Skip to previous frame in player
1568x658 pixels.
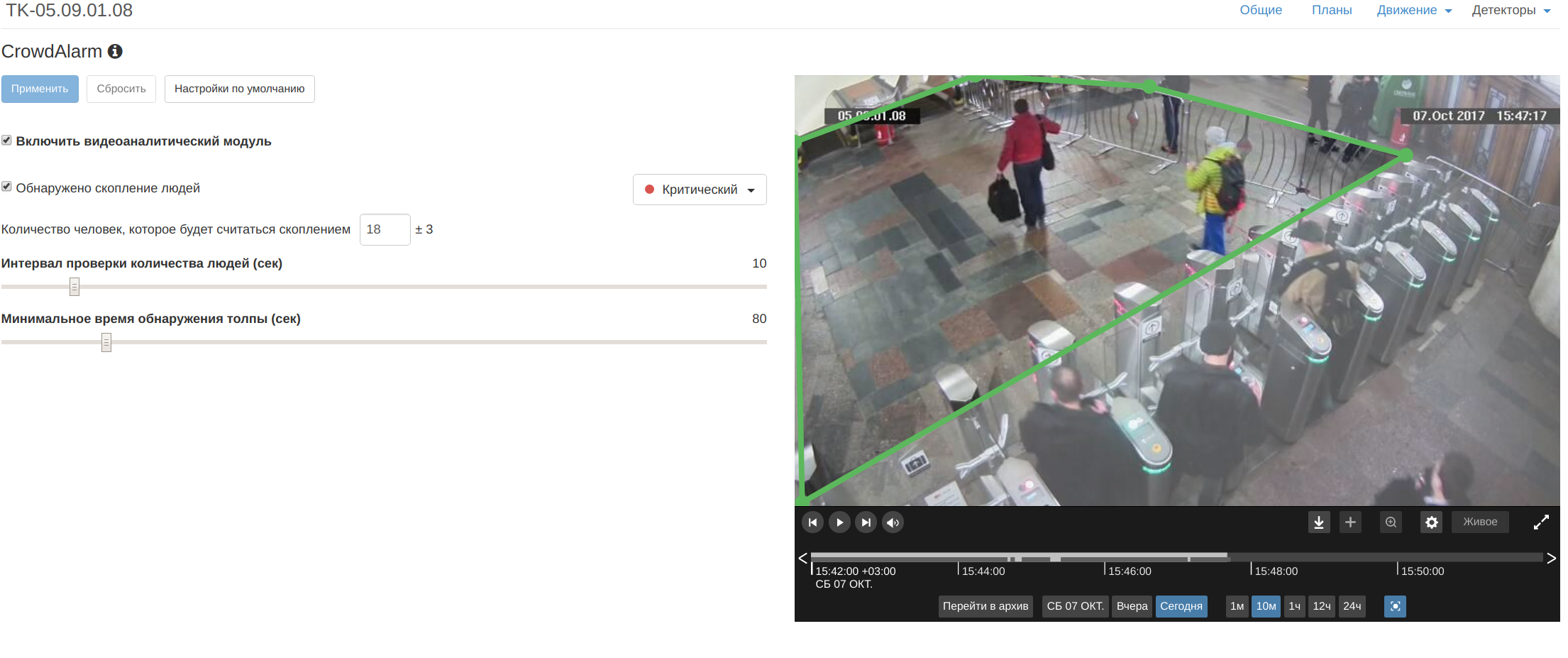tap(812, 522)
